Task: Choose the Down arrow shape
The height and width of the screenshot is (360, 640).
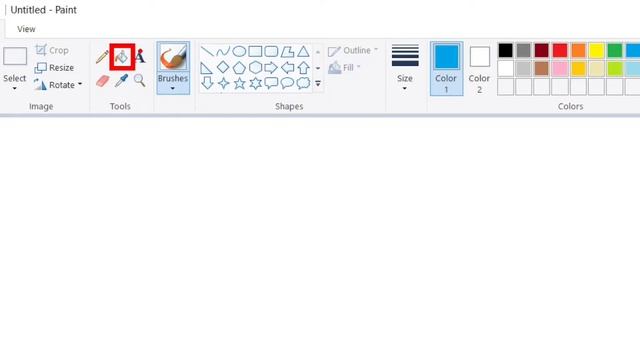Action: 207,83
